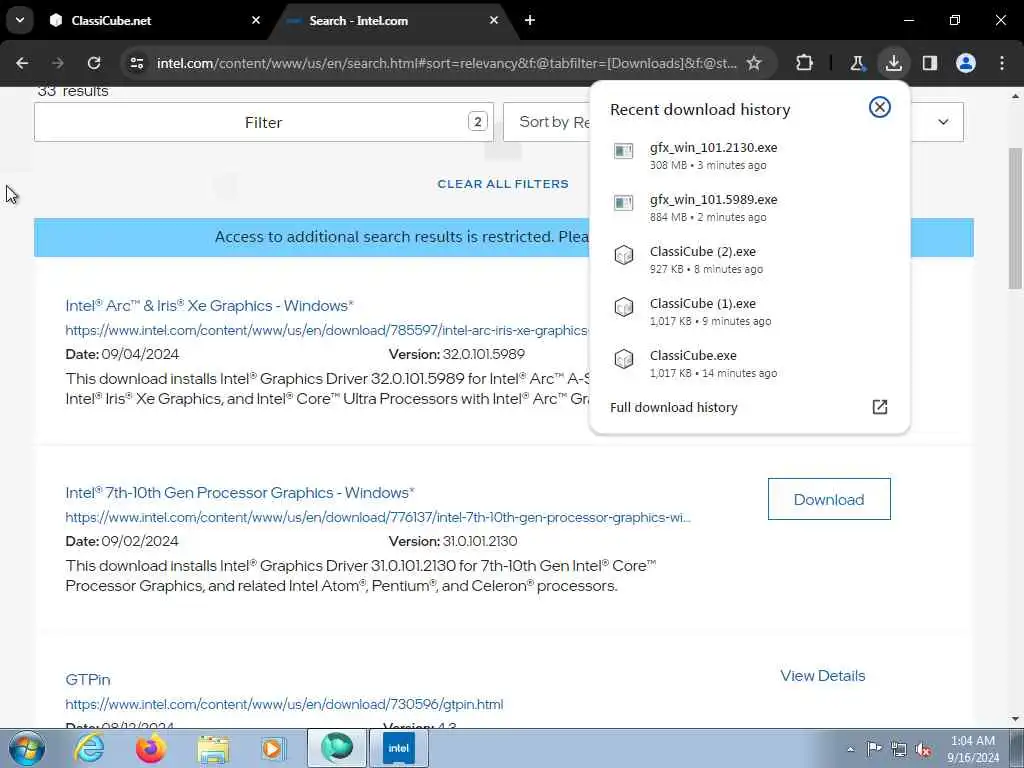The image size is (1024, 768).
Task: Open Windows Media Player from the taskbar
Action: coord(273,748)
